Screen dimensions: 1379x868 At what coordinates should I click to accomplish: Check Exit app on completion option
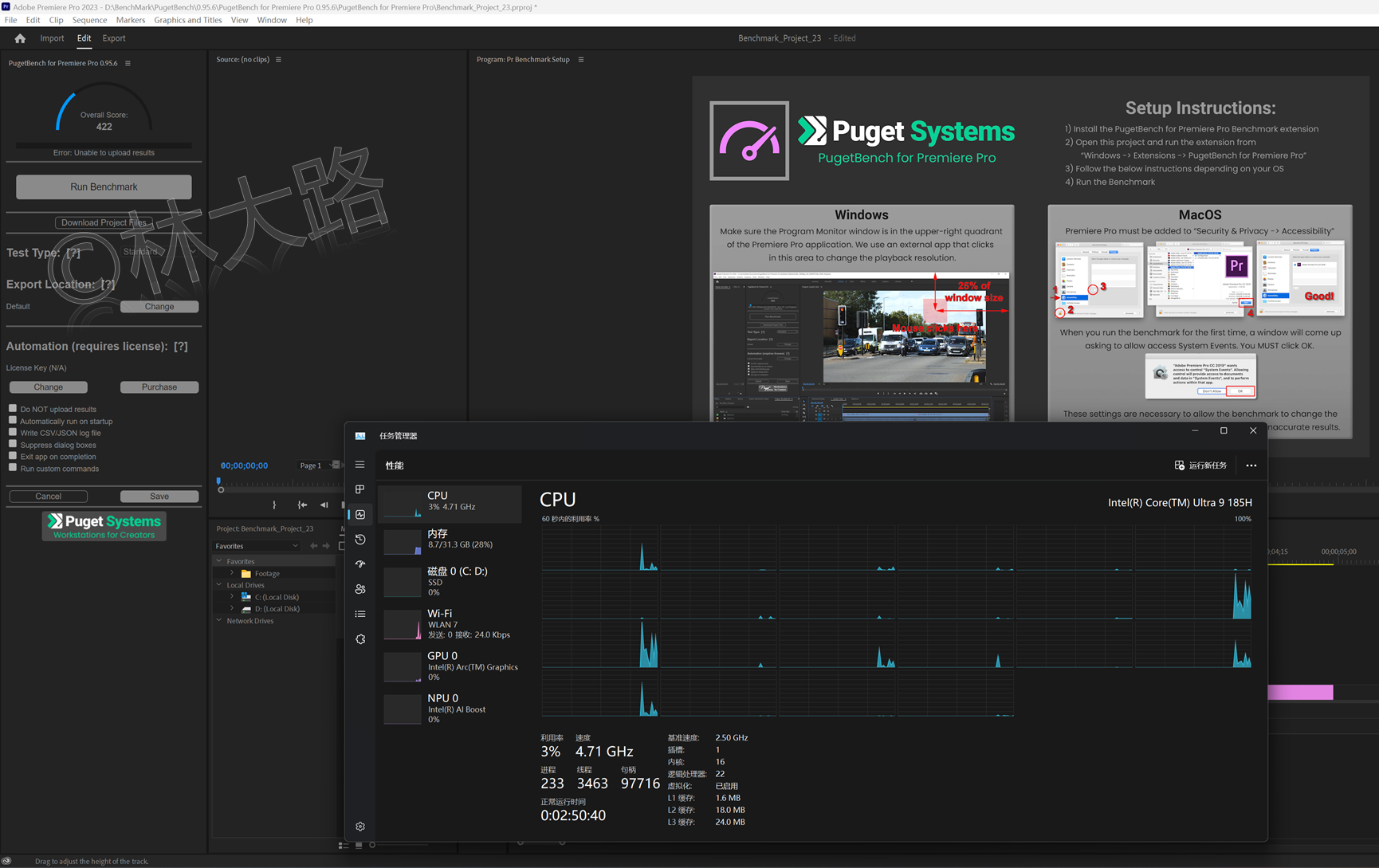tap(13, 456)
